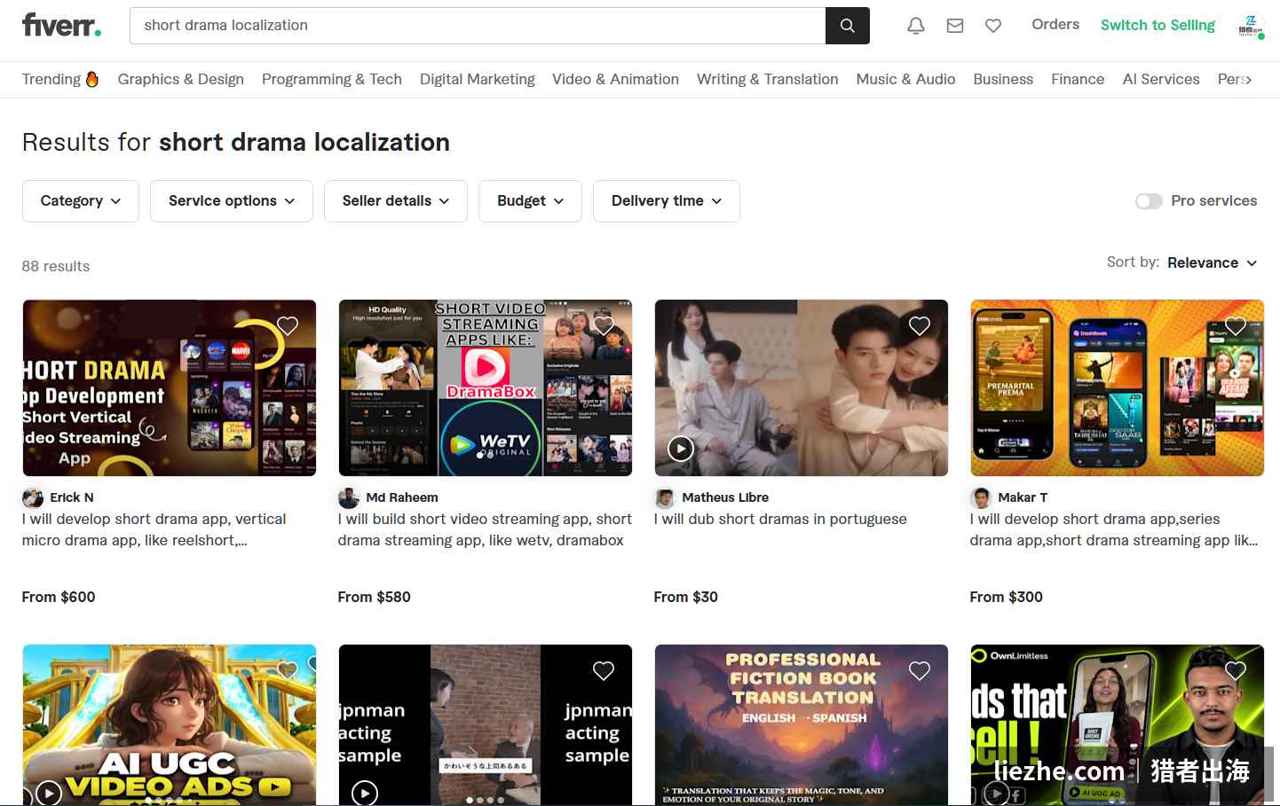
Task: Open Makar T seller name link
Action: [x=1022, y=497]
